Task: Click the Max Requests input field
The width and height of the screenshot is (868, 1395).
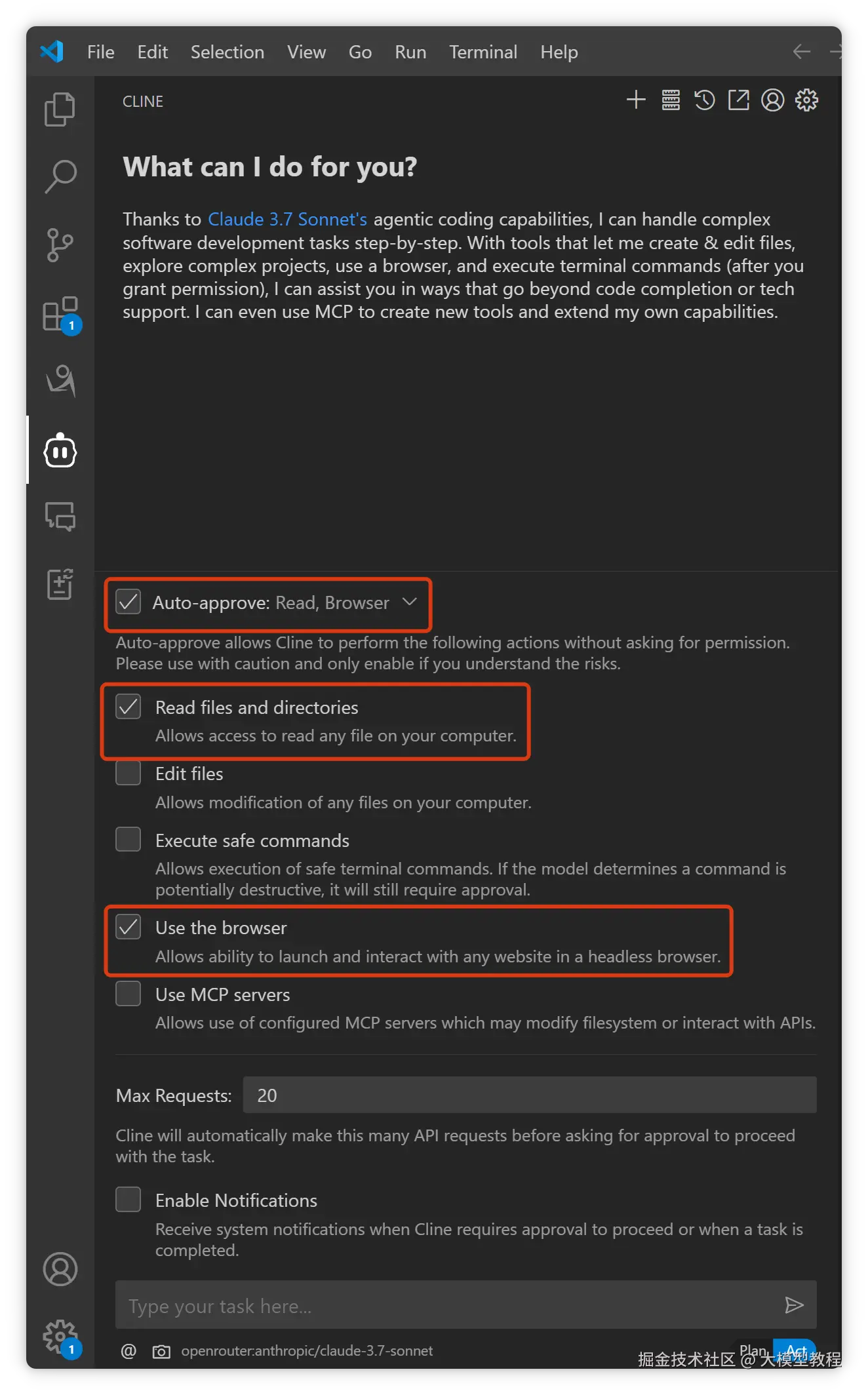Action: click(x=529, y=1095)
